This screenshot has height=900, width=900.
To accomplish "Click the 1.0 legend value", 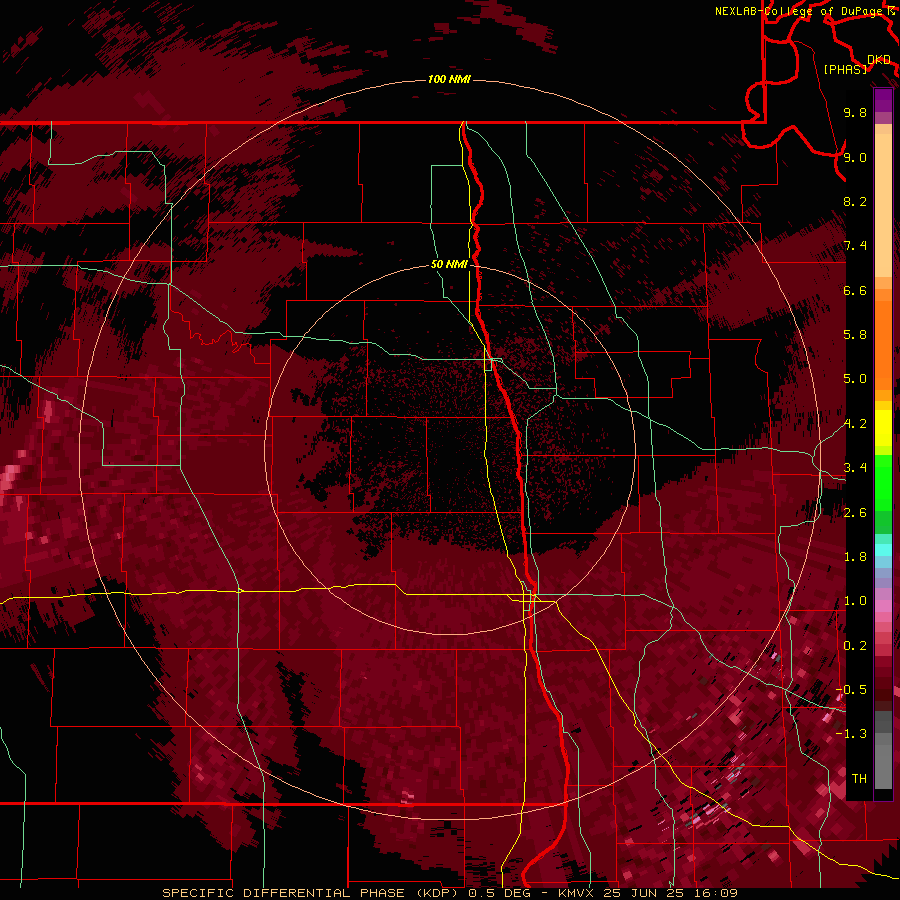I will coord(855,601).
